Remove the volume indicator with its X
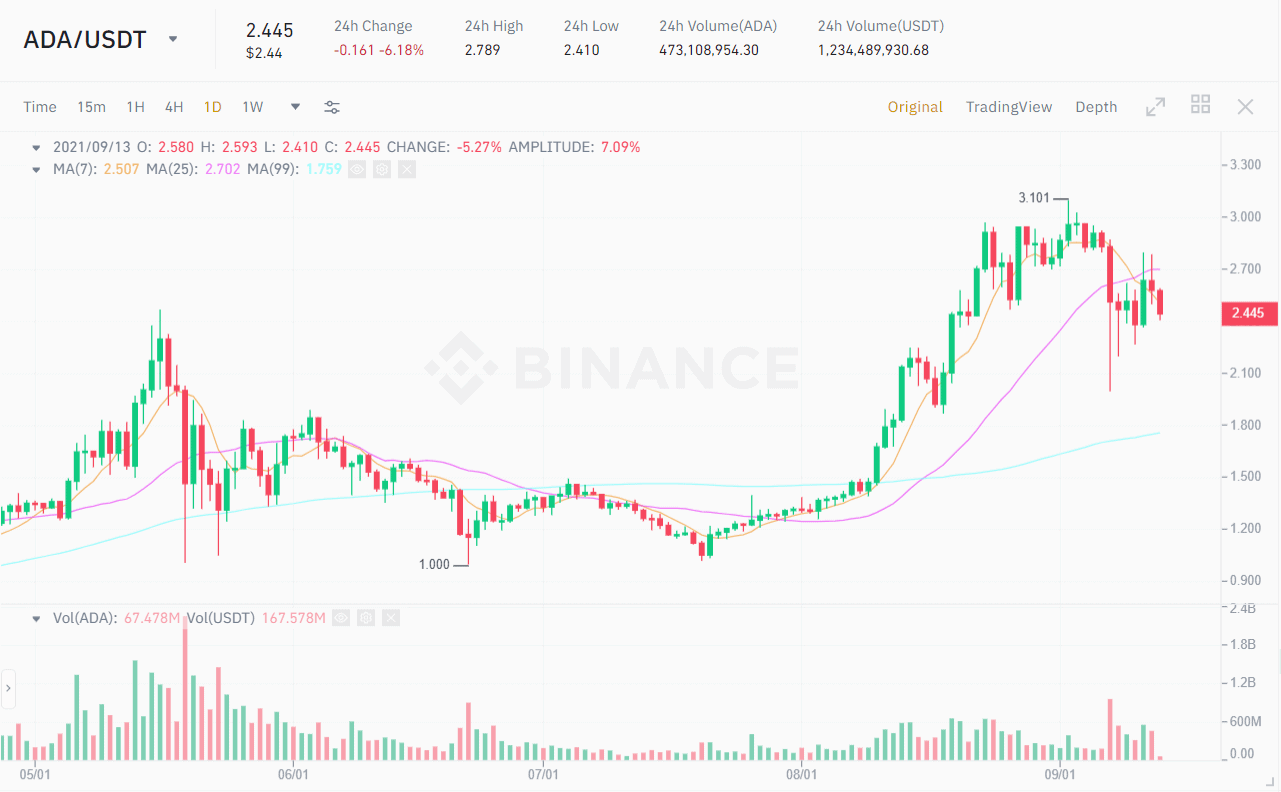Viewport: 1281px width, 792px height. tap(390, 618)
